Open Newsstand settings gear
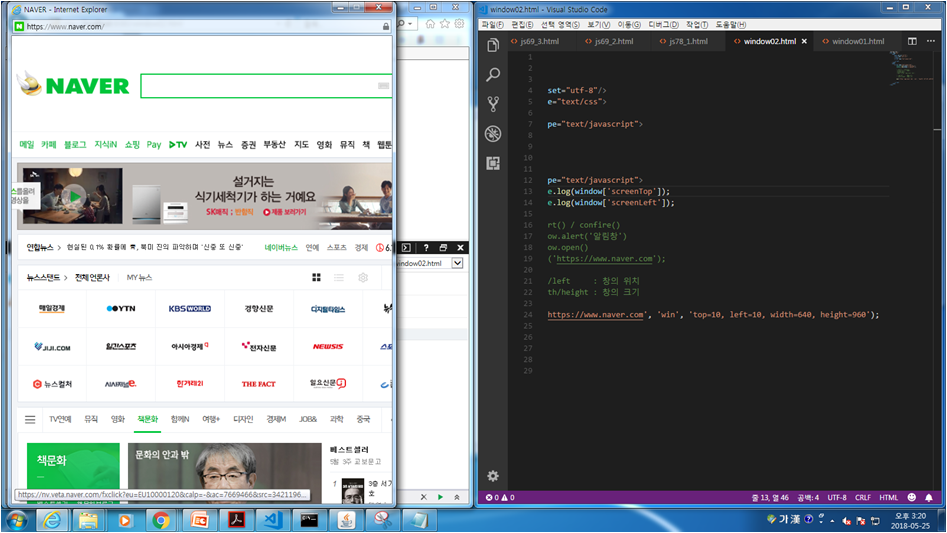The width and height of the screenshot is (947, 533). point(363,277)
